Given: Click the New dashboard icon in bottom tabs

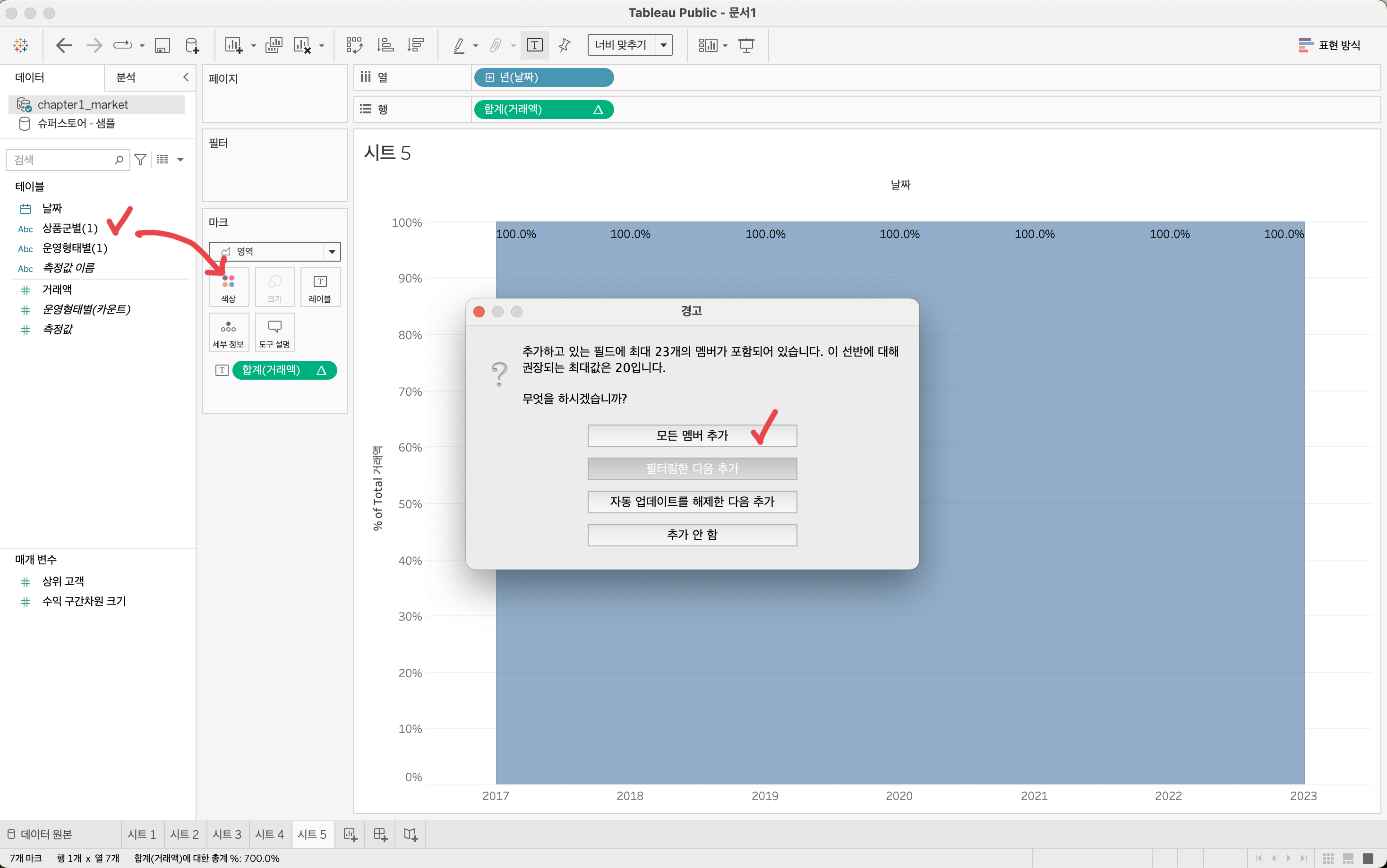Looking at the screenshot, I should click(380, 834).
